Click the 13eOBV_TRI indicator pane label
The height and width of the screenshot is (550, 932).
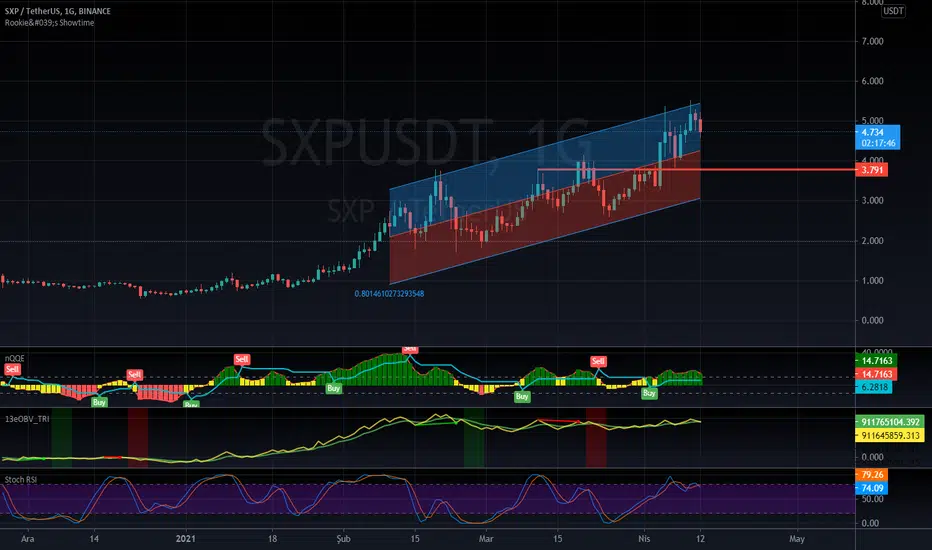[x=27, y=419]
